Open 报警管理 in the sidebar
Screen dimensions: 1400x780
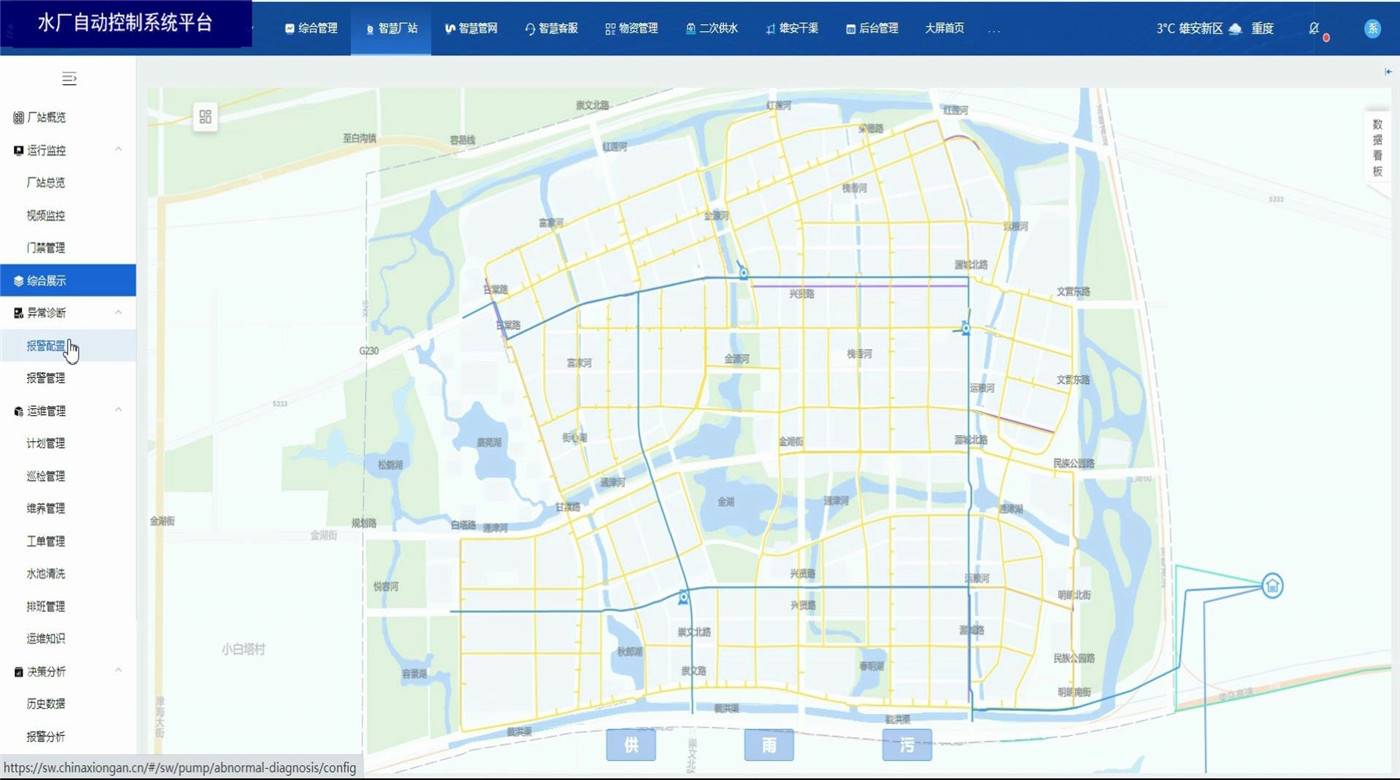[x=46, y=378]
